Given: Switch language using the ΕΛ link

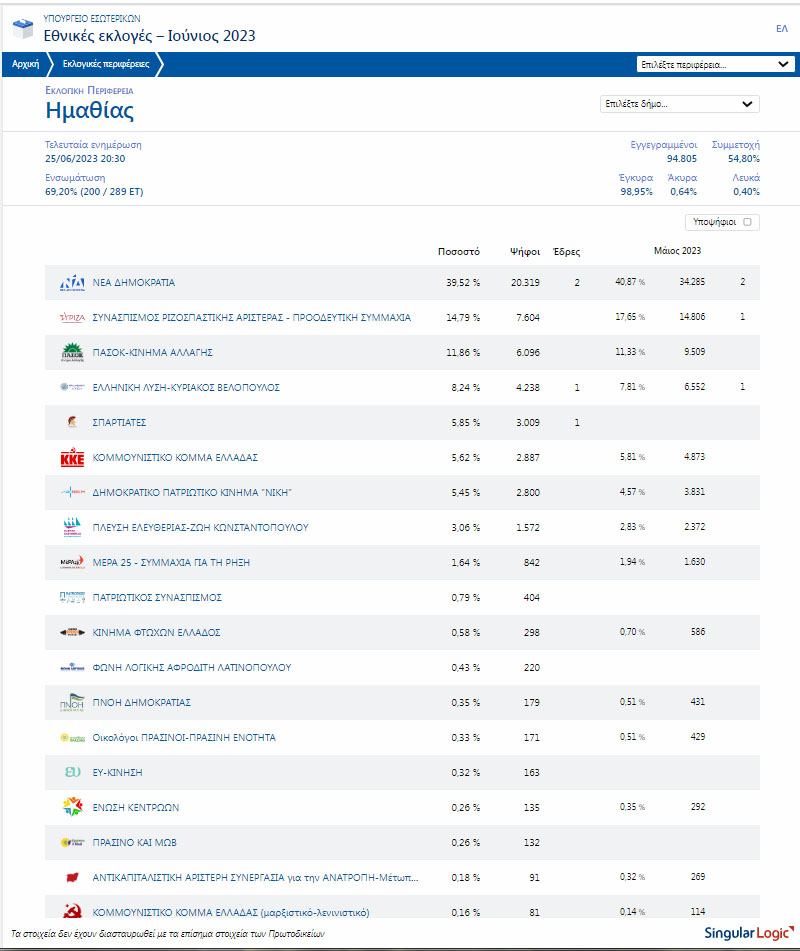Looking at the screenshot, I should tap(781, 29).
